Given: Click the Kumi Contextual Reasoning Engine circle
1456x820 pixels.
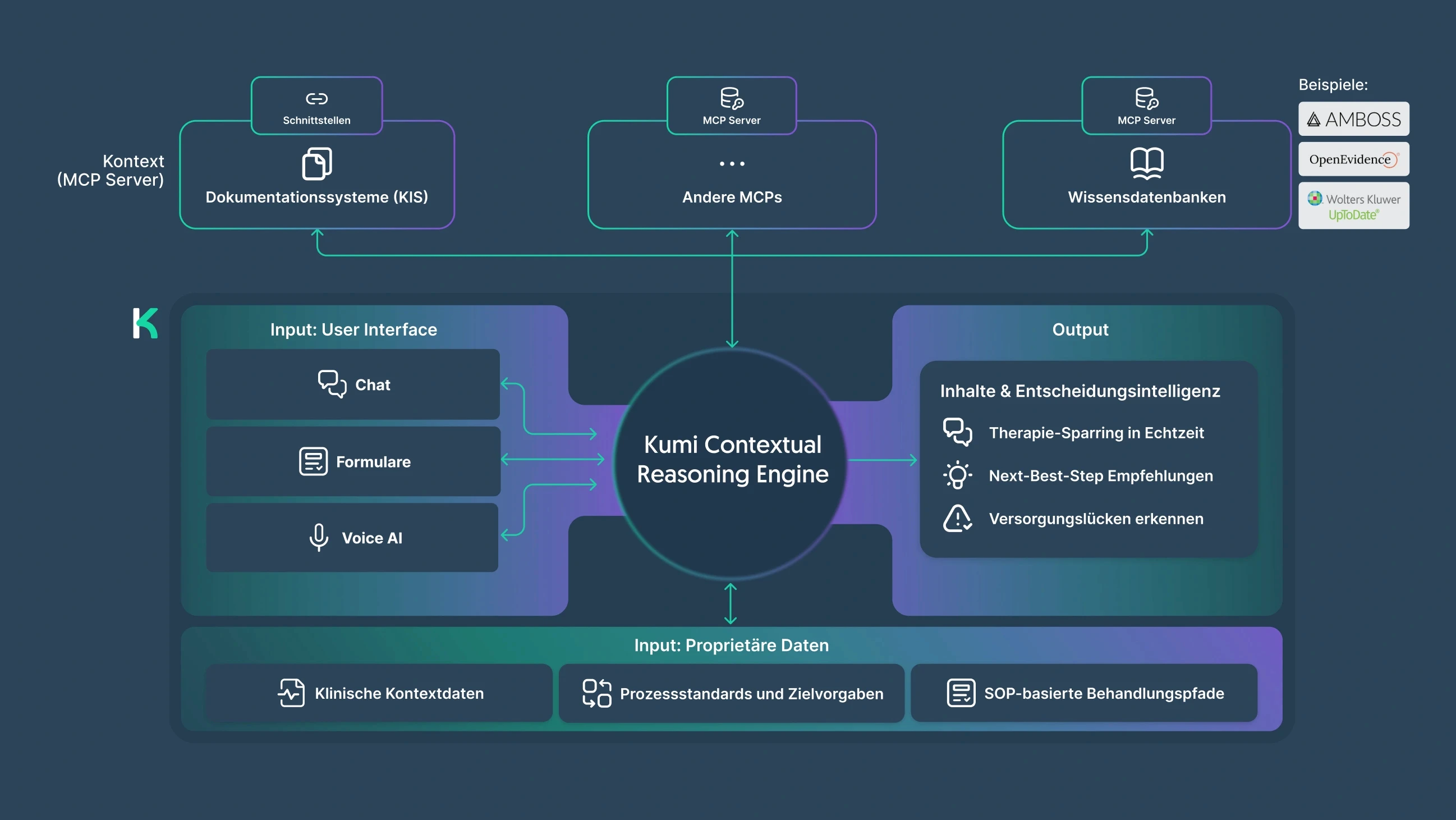Looking at the screenshot, I should (732, 461).
